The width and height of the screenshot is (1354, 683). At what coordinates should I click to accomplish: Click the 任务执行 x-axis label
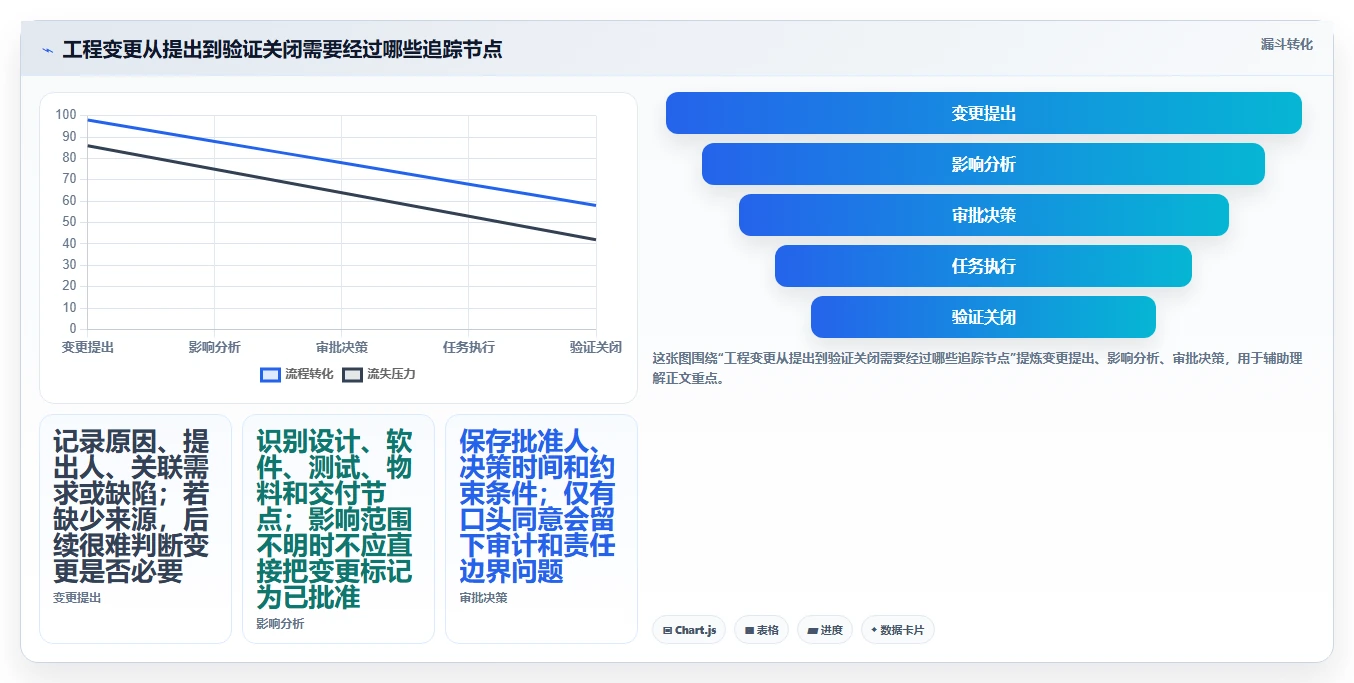pos(469,347)
